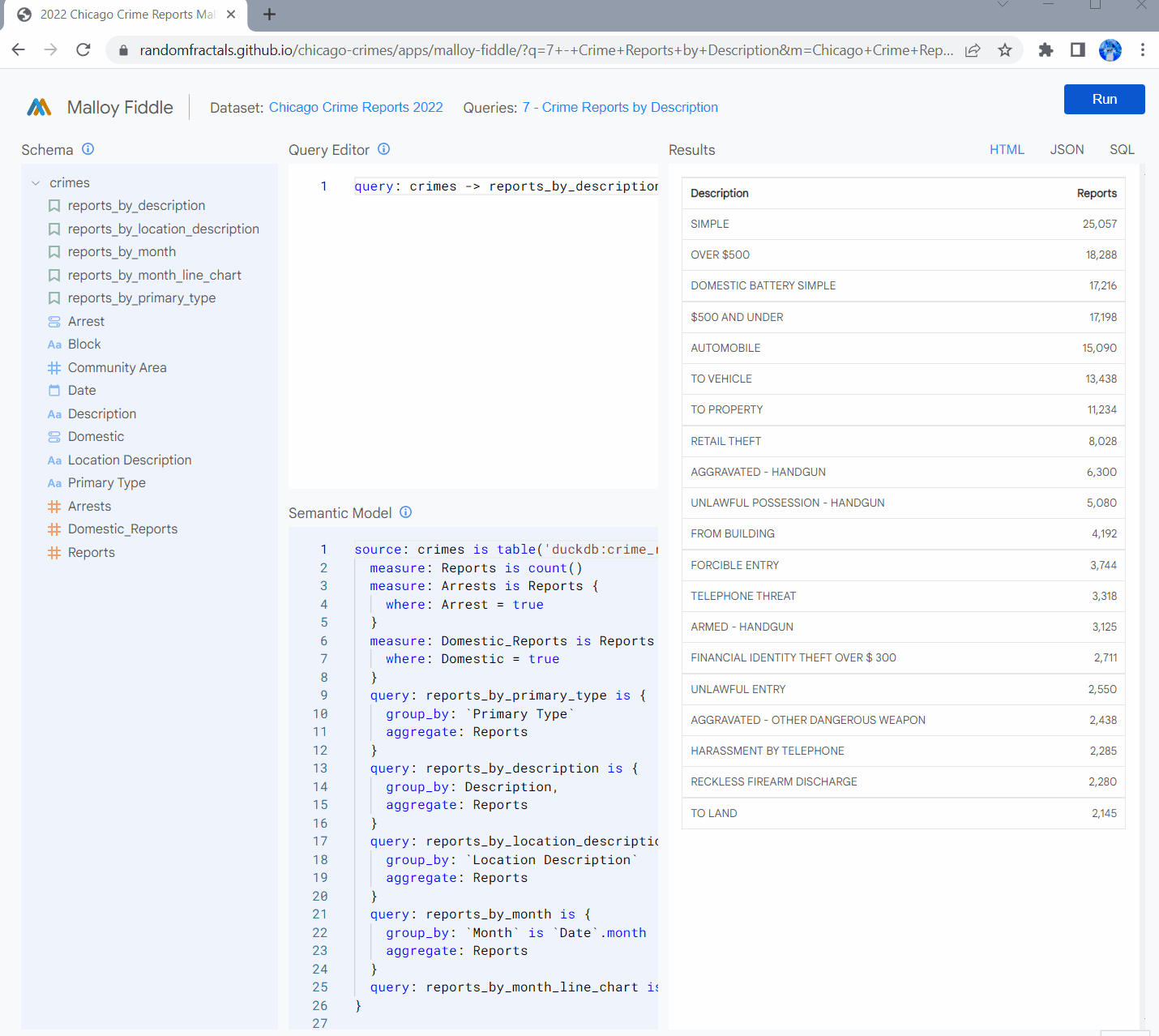Switch results to the SQL tab
The height and width of the screenshot is (1036, 1159).
tap(1122, 149)
